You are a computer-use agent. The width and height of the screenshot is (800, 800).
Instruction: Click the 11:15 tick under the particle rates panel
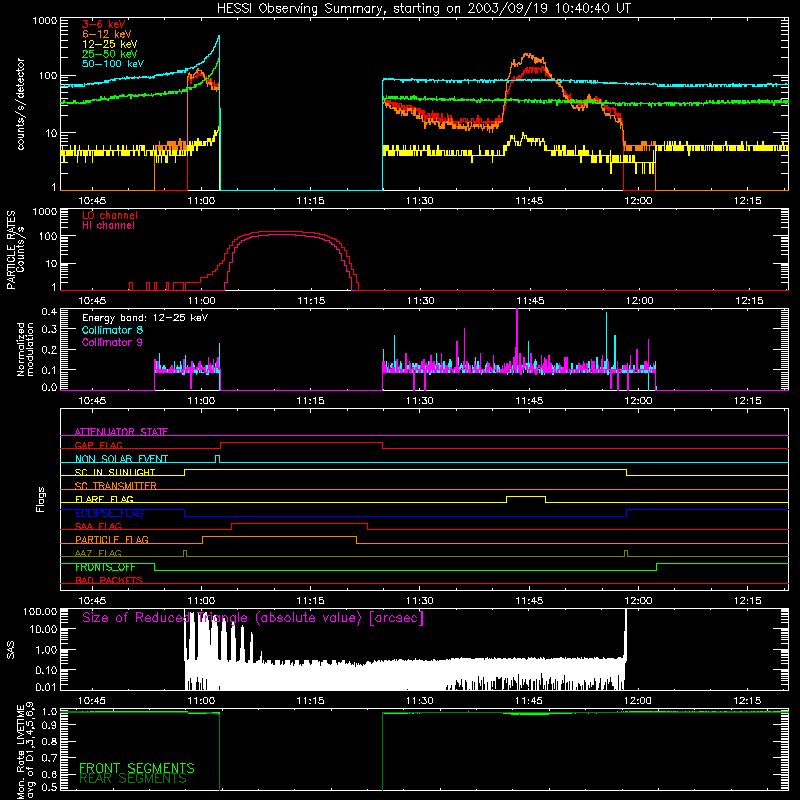(311, 301)
